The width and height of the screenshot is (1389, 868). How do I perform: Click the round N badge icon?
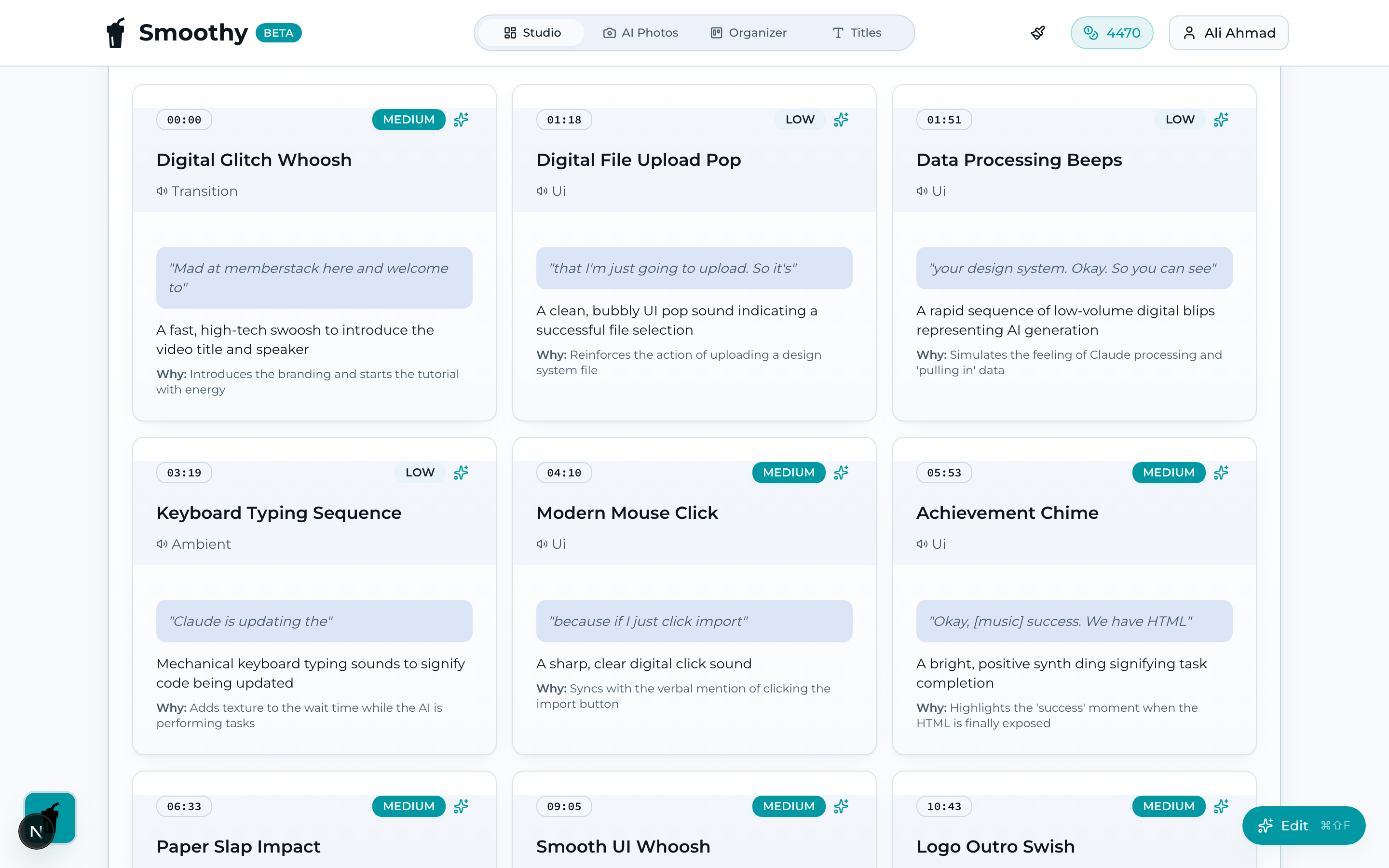coord(36,831)
